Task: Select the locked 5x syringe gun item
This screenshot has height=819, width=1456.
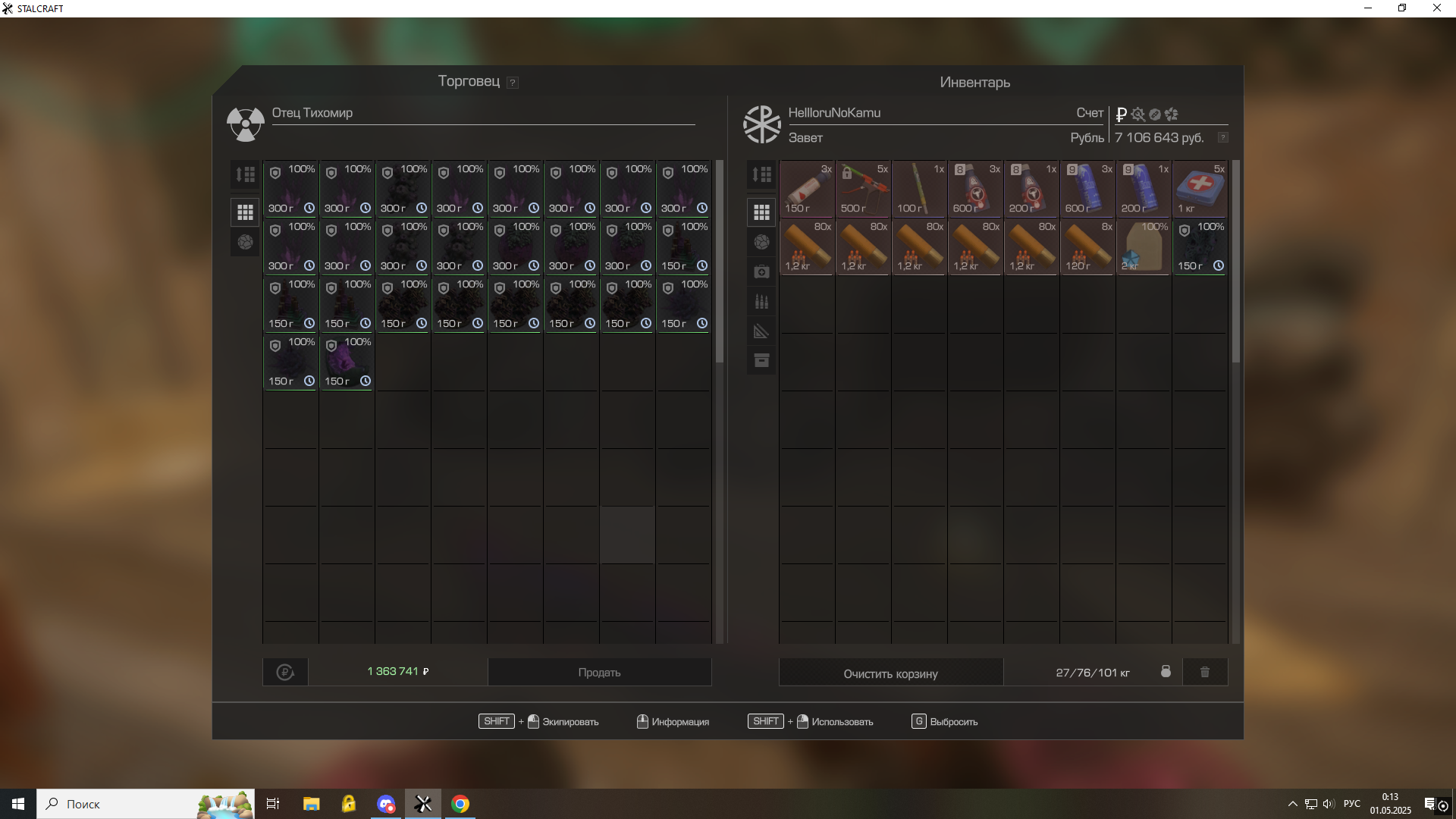Action: click(x=863, y=189)
